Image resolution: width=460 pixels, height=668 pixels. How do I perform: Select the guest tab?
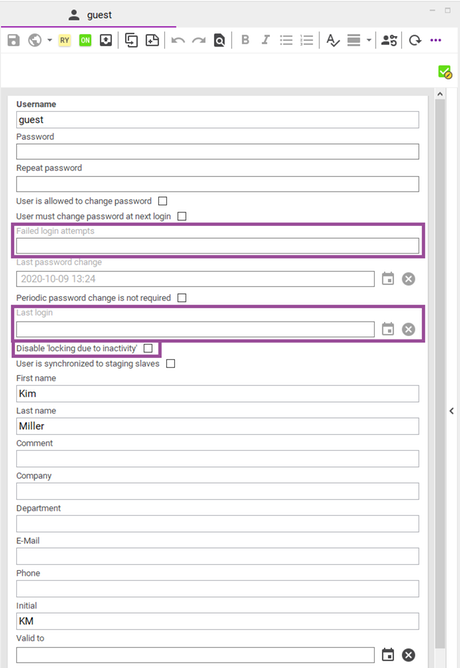[89, 15]
